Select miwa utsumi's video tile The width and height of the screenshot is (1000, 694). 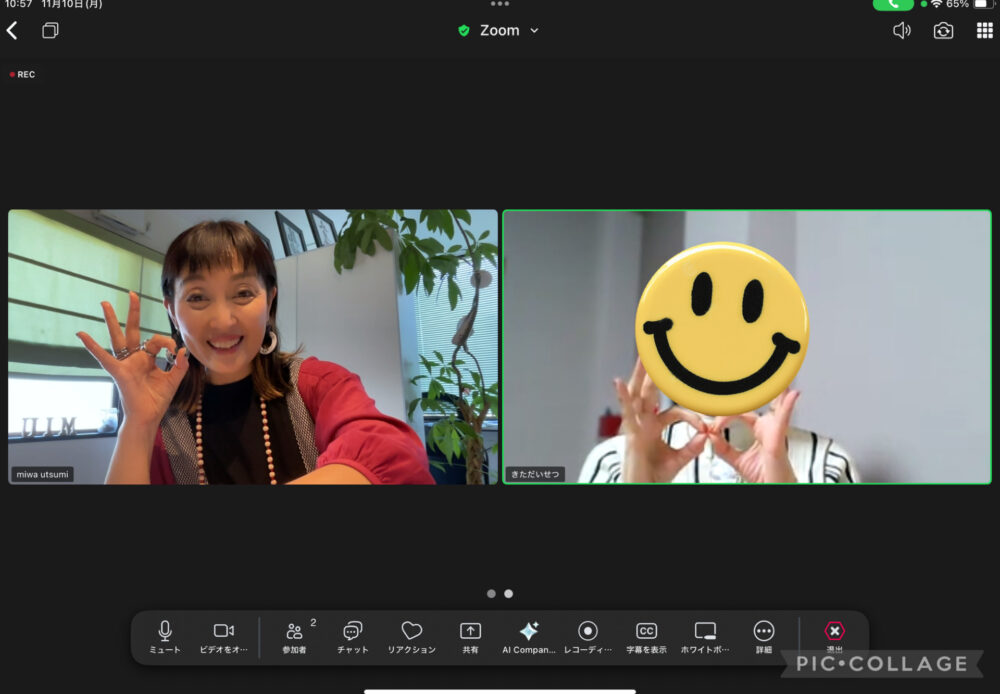point(253,347)
